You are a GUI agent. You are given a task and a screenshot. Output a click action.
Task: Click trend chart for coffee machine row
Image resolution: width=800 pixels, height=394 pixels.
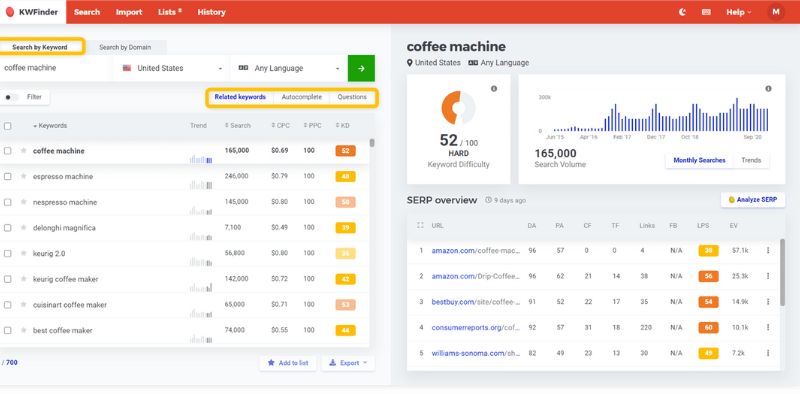pyautogui.click(x=201, y=159)
